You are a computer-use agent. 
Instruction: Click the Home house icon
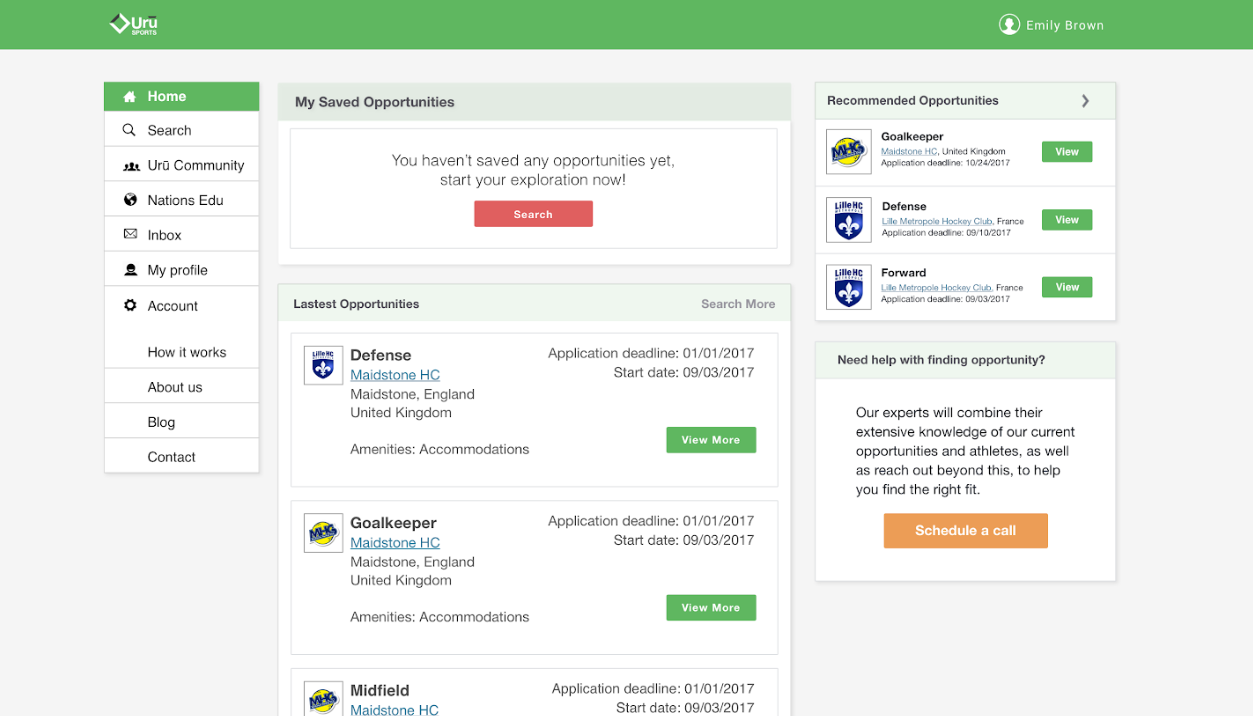click(x=130, y=97)
